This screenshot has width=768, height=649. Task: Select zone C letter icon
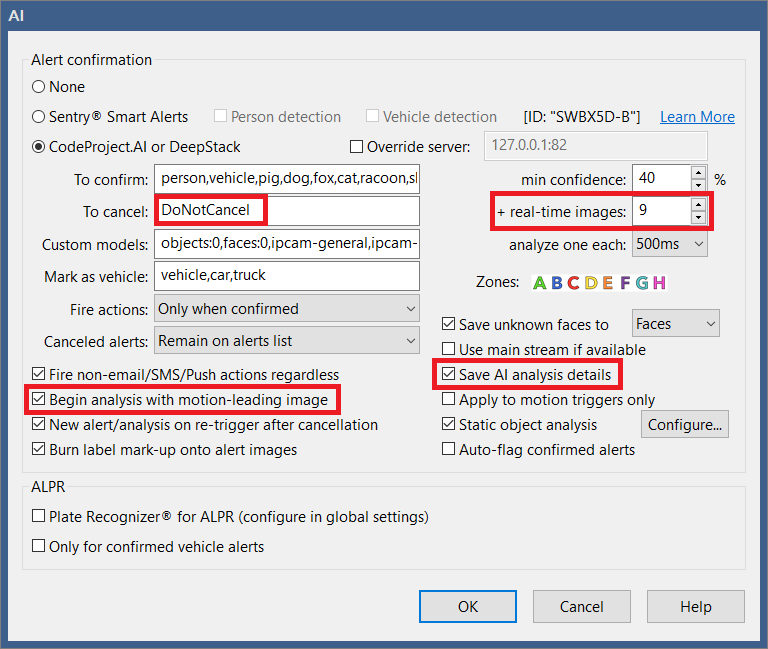(x=574, y=283)
